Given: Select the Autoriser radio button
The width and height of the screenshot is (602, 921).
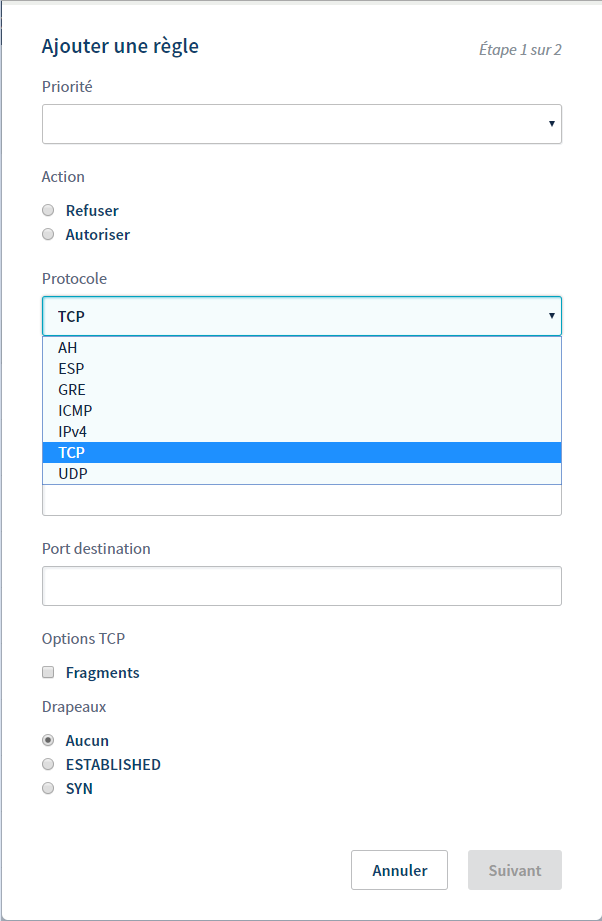Looking at the screenshot, I should pyautogui.click(x=48, y=234).
